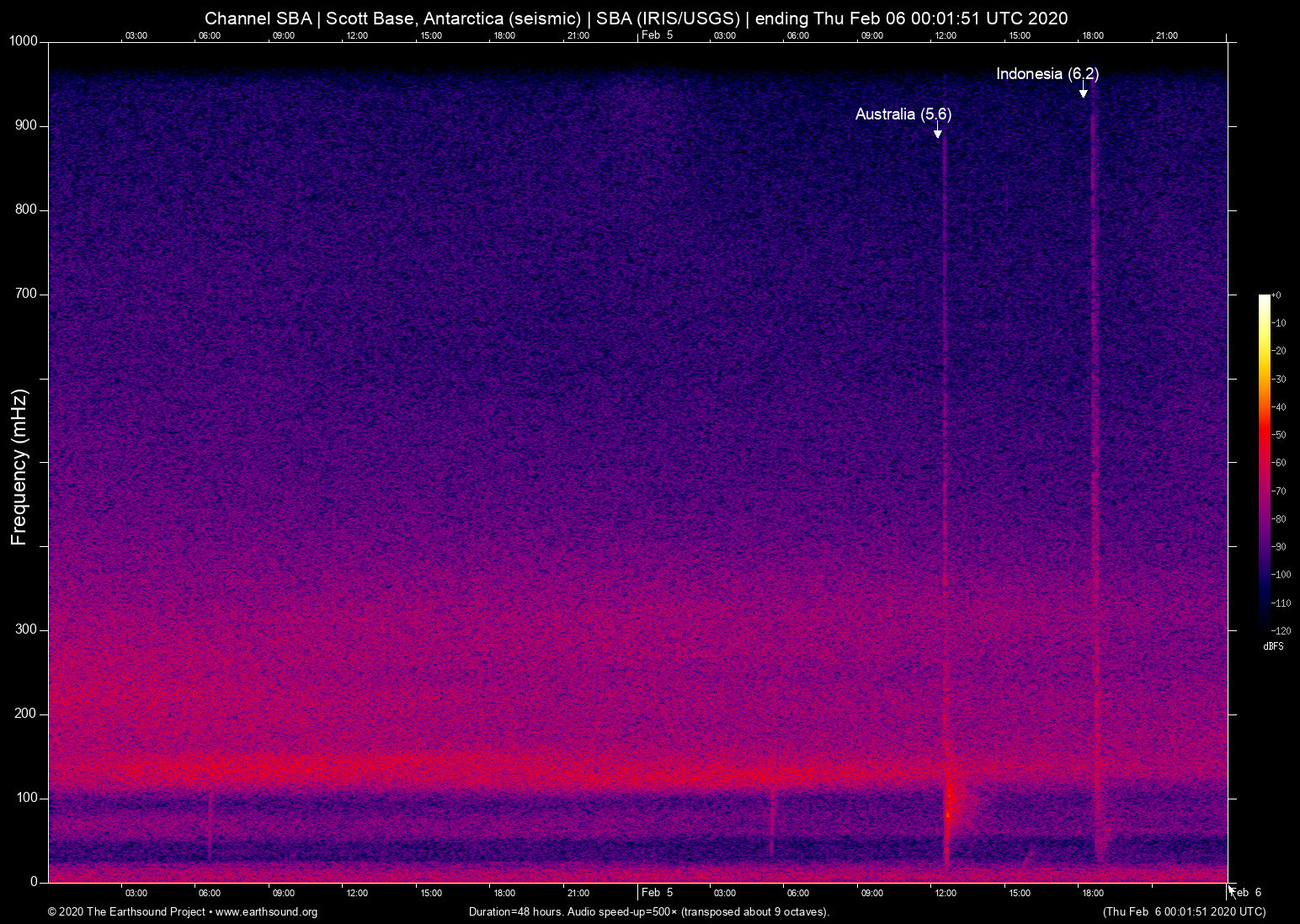Viewport: 1300px width, 924px height.
Task: Click the arrow marker below Indonesia (6.2)
Action: click(x=1084, y=92)
